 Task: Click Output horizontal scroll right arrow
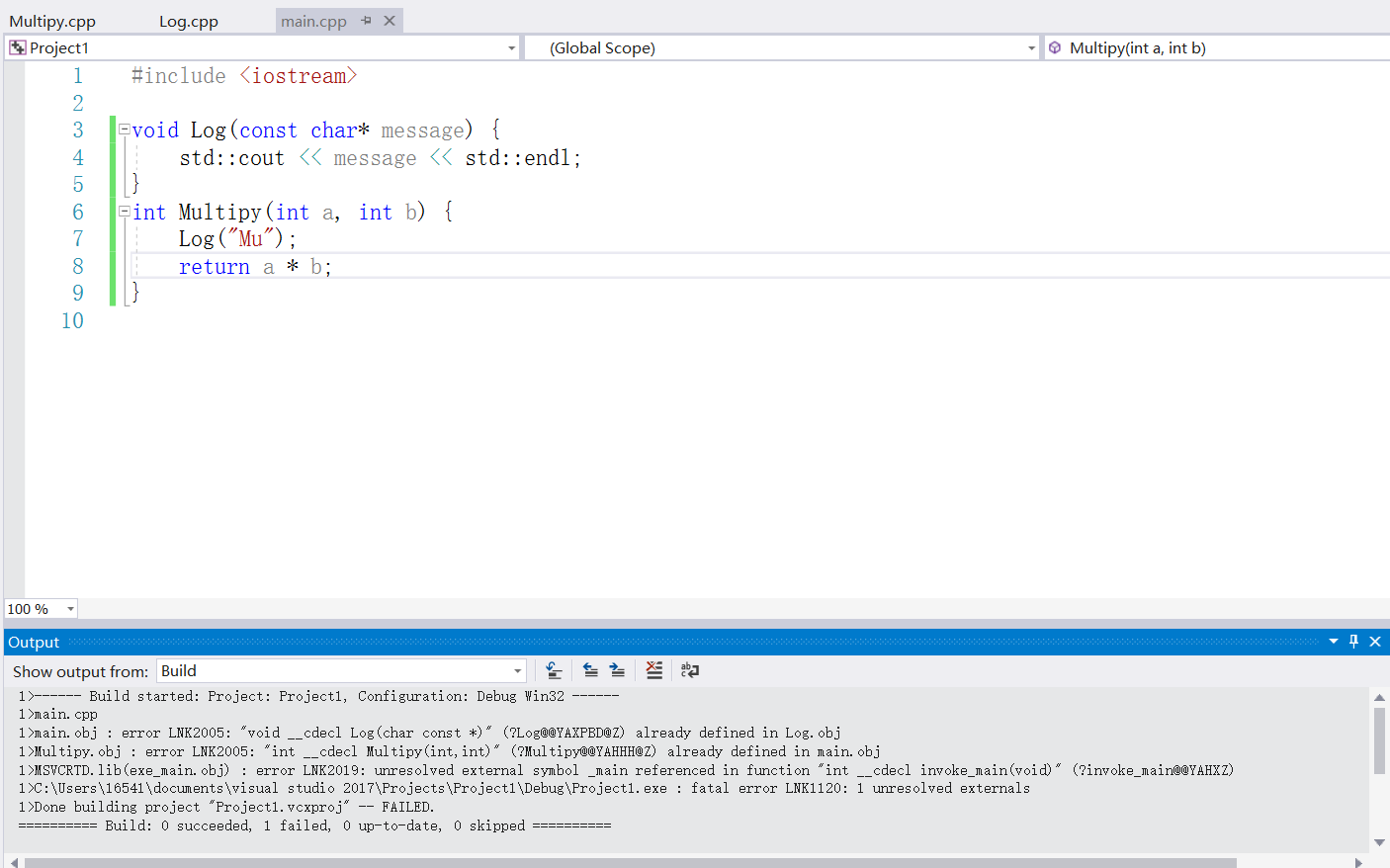pyautogui.click(x=1358, y=862)
